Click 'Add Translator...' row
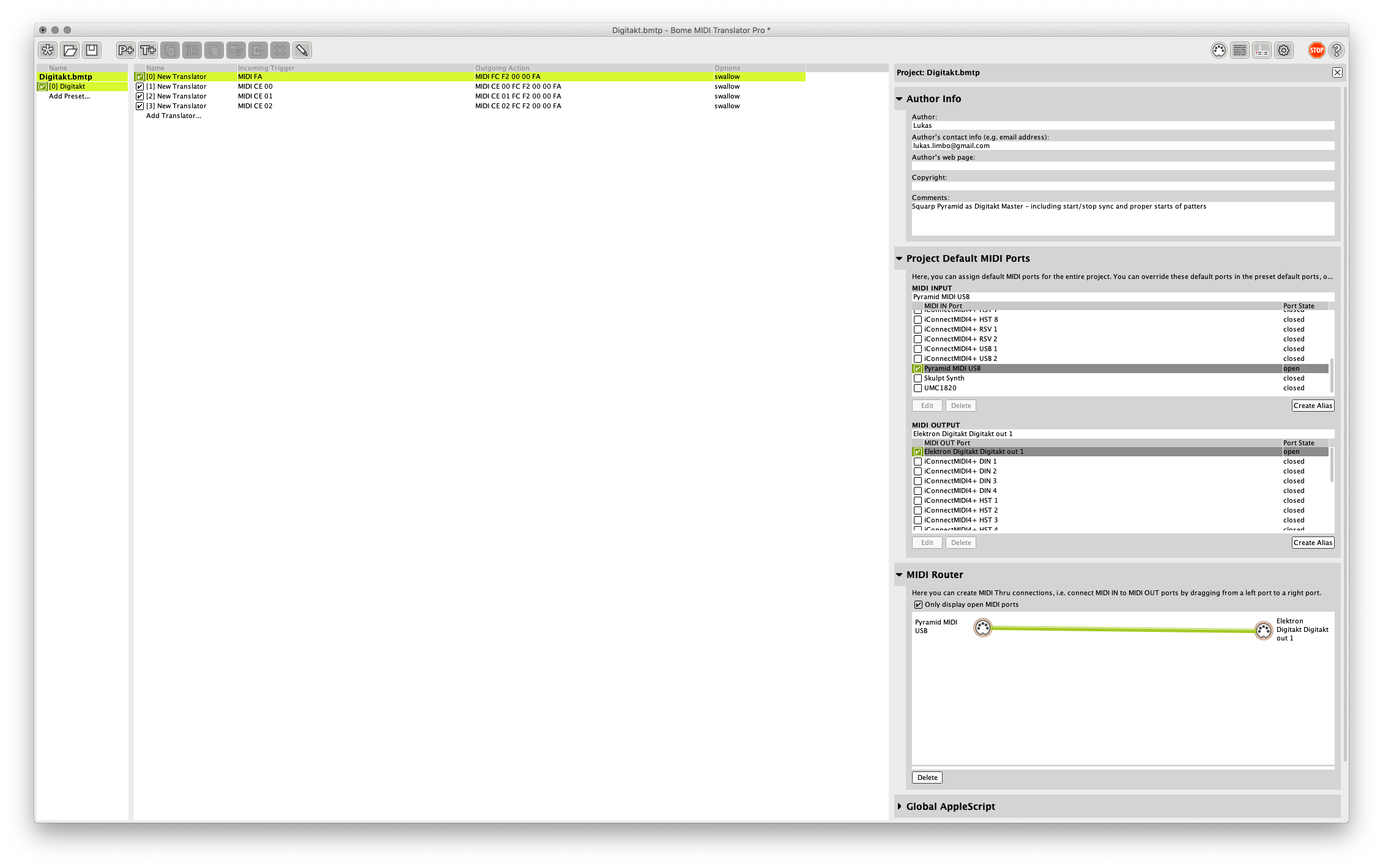Viewport: 1383px width, 868px height. 174,116
